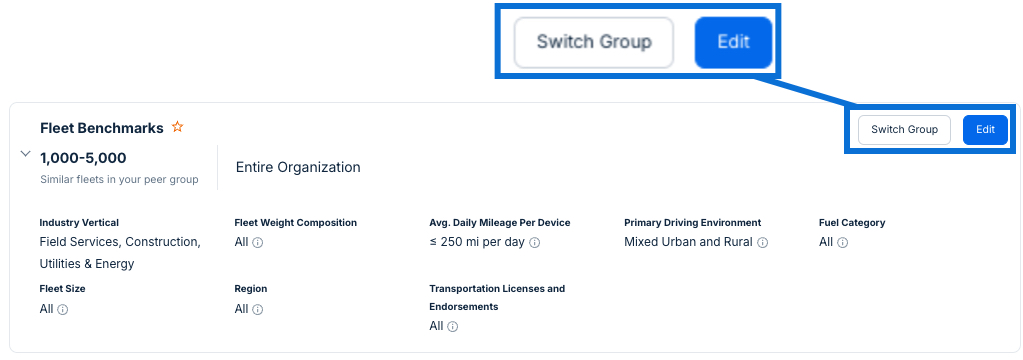1023x360 pixels.
Task: Select the Entire Organization text
Action: (298, 168)
